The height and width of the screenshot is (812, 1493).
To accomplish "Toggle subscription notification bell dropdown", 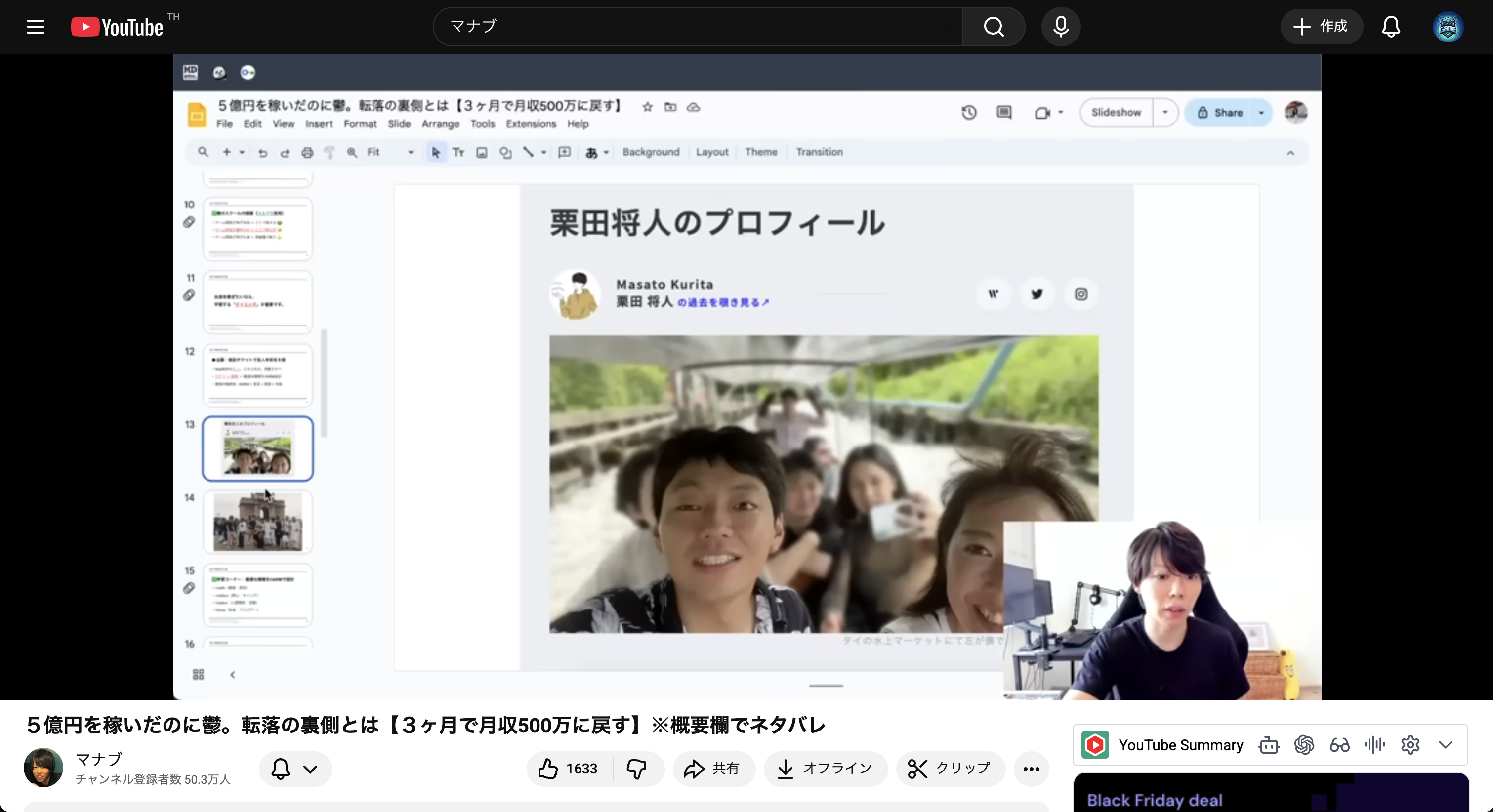I will pyautogui.click(x=295, y=769).
